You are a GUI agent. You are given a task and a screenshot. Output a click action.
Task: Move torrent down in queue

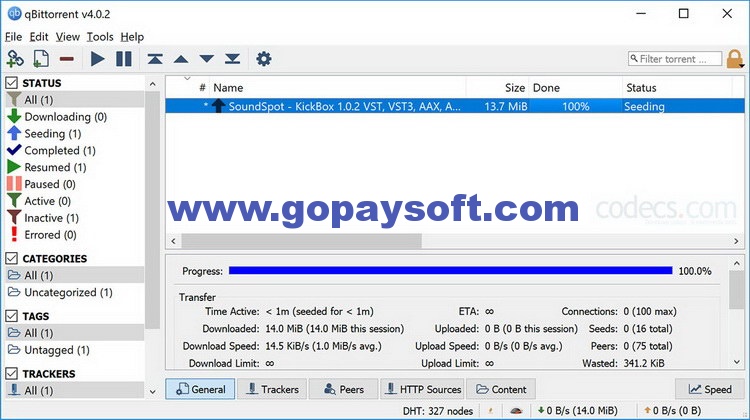[207, 59]
